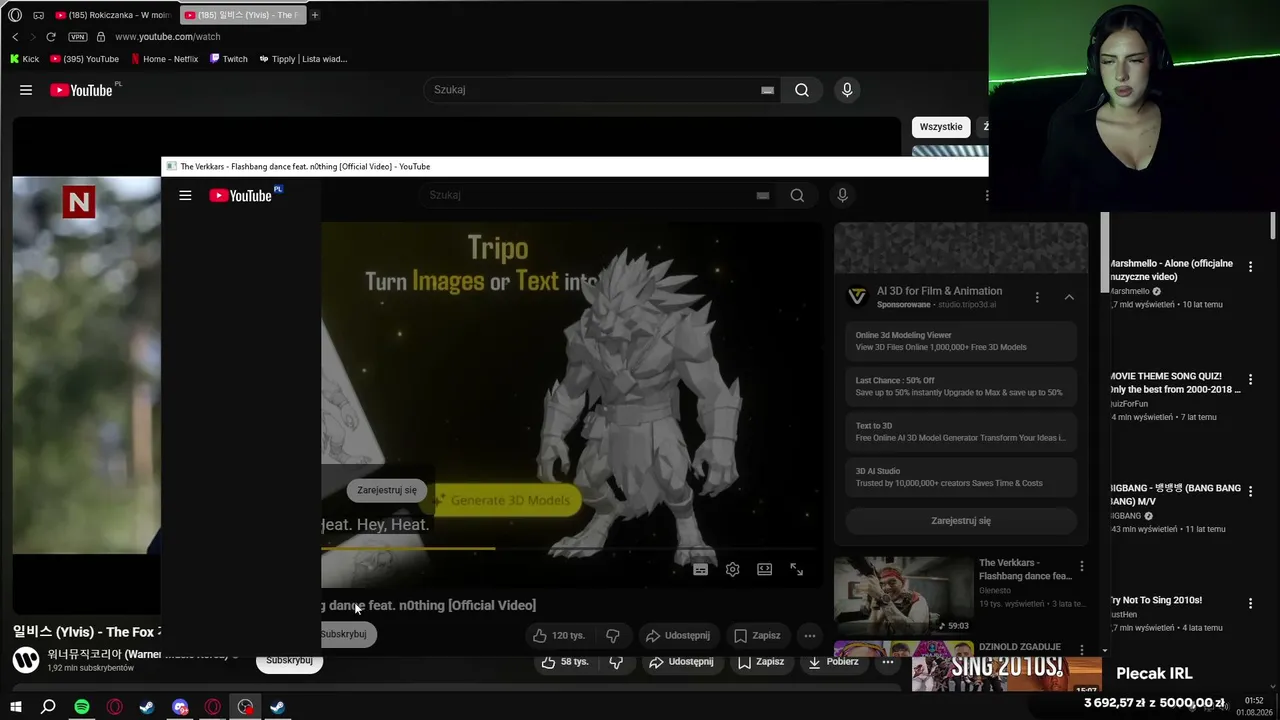Share the Verkkars video via Udostępnij

679,635
